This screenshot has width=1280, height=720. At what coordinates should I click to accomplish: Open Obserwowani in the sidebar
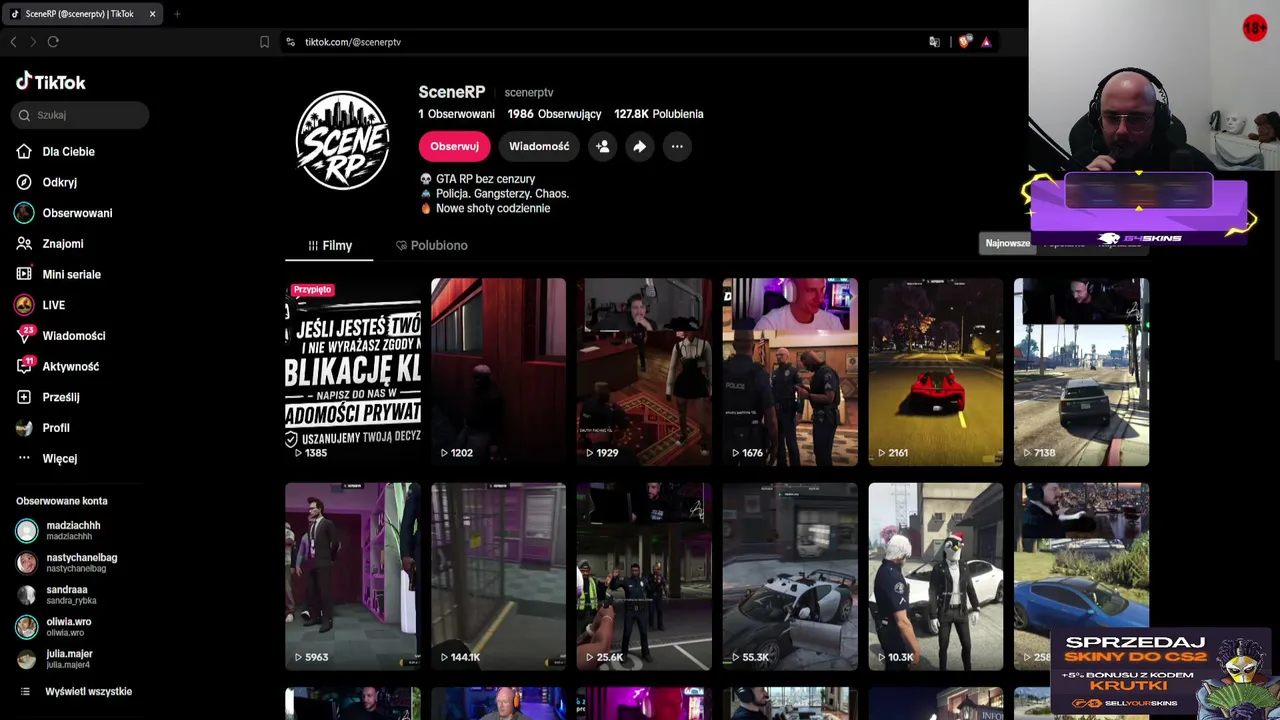coord(64,213)
